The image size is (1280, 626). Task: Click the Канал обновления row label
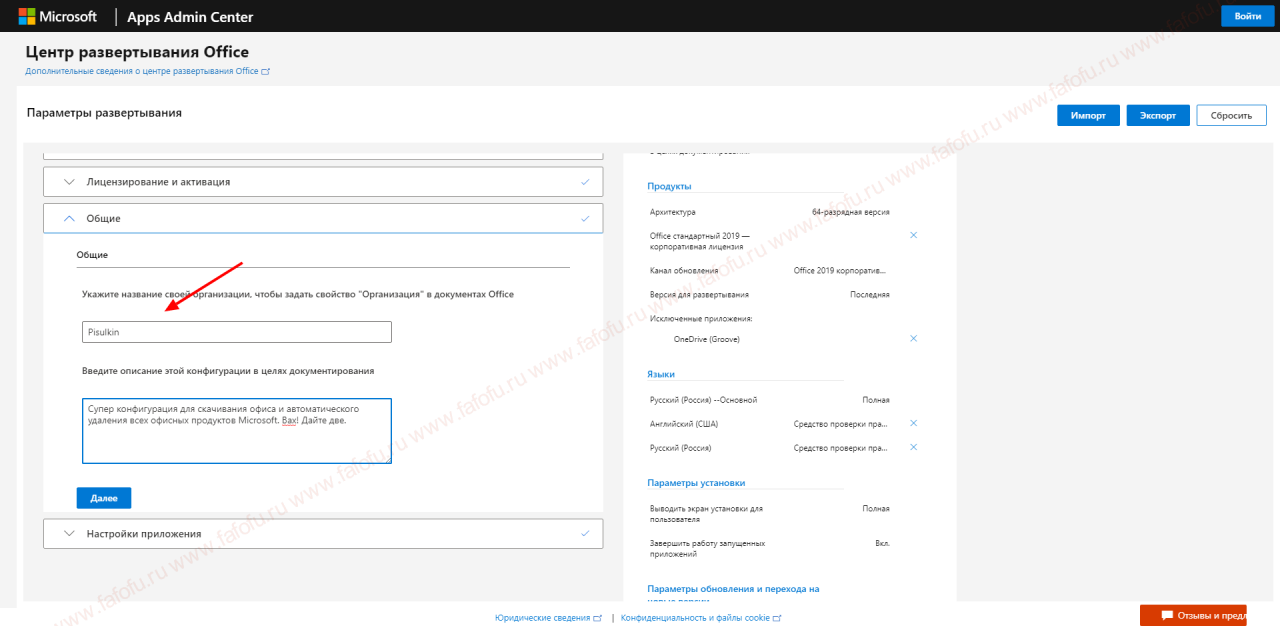(684, 271)
